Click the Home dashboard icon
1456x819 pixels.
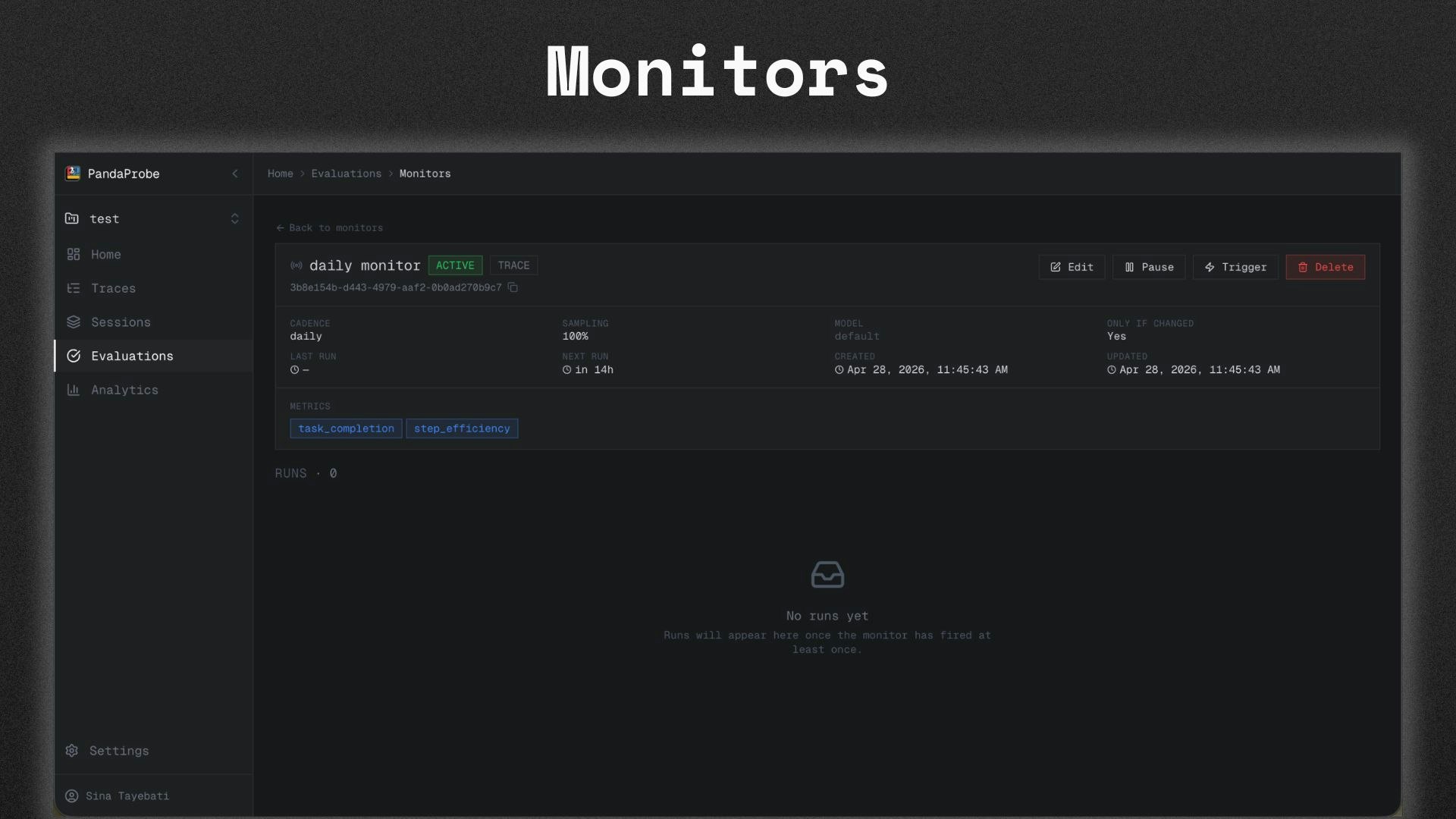tap(74, 255)
